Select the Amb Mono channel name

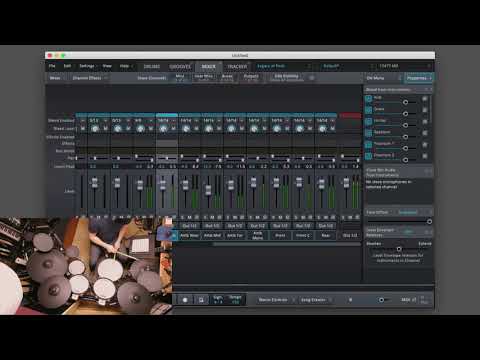point(257,235)
